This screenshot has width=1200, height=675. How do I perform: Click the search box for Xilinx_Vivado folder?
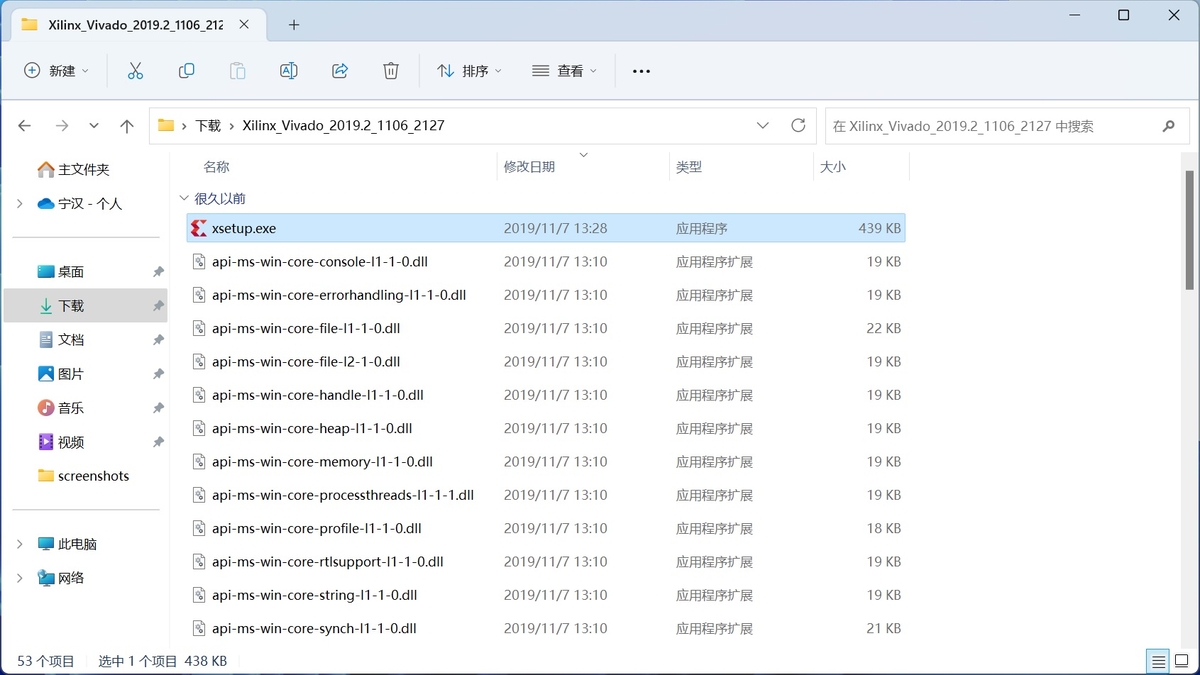tap(990, 126)
